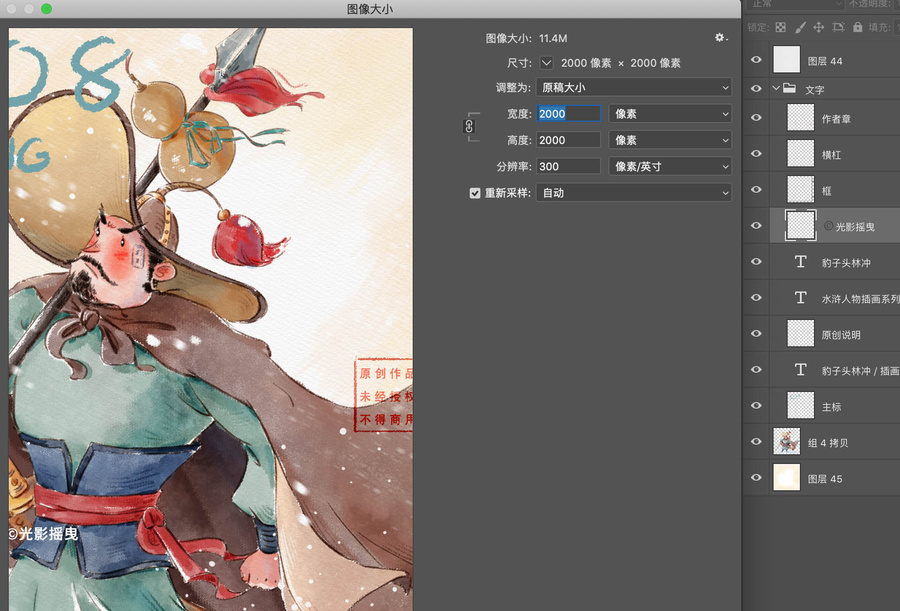Click the lock image pixels brush icon
The image size is (900, 611).
pos(800,27)
